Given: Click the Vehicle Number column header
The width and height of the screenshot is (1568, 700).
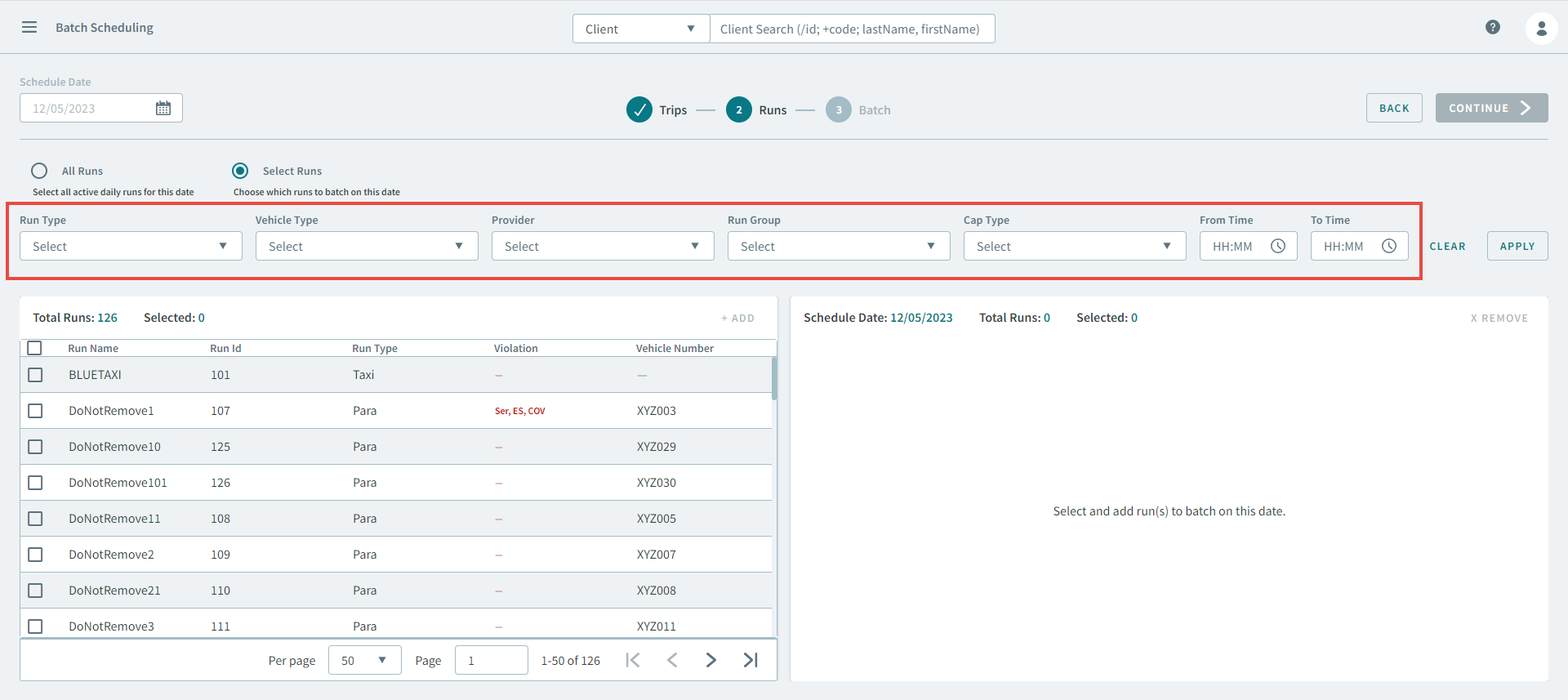Looking at the screenshot, I should pos(675,348).
